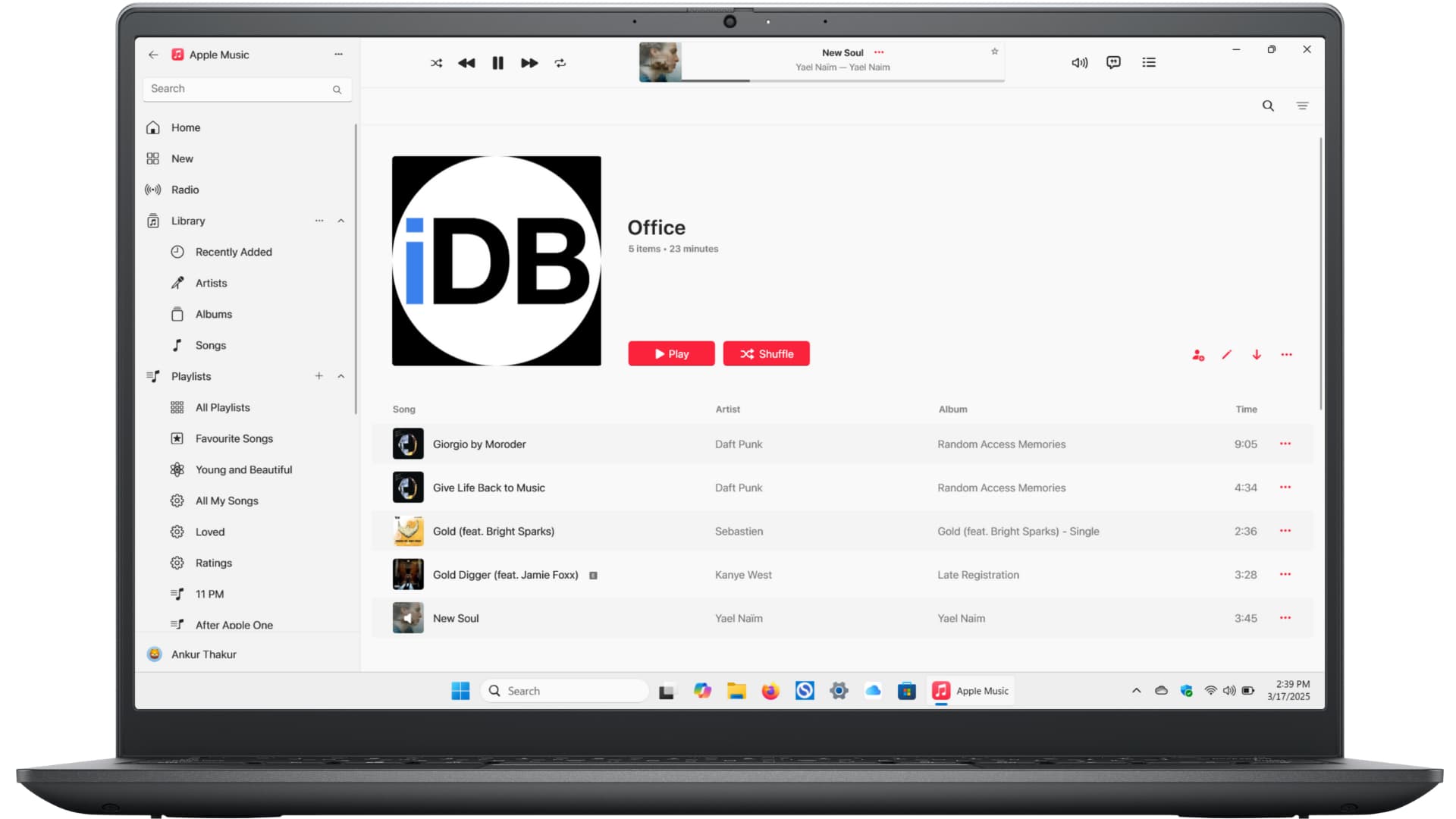1456x819 pixels.
Task: Open the Radio section
Action: [248, 190]
